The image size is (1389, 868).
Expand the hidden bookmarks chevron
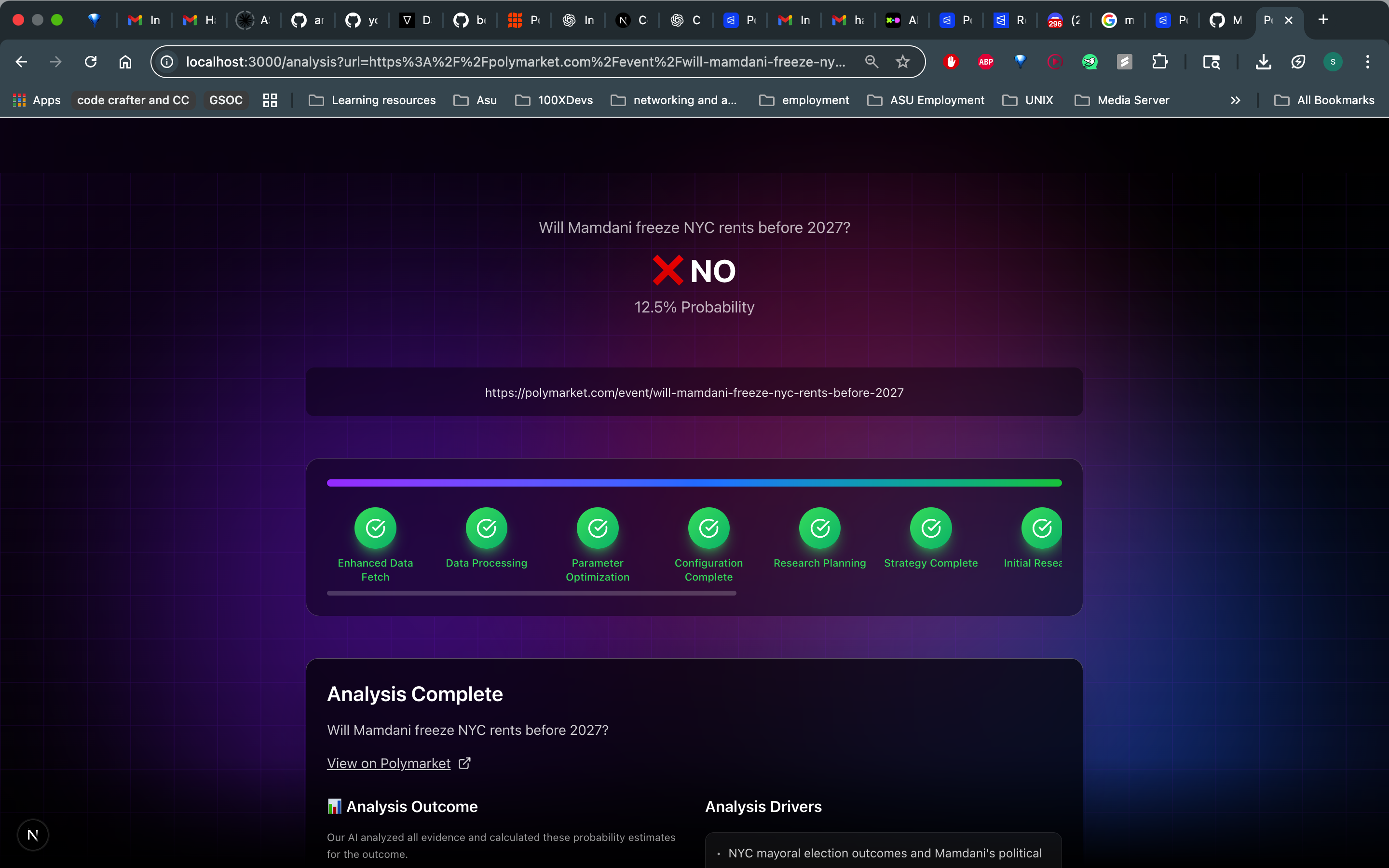point(1235,100)
